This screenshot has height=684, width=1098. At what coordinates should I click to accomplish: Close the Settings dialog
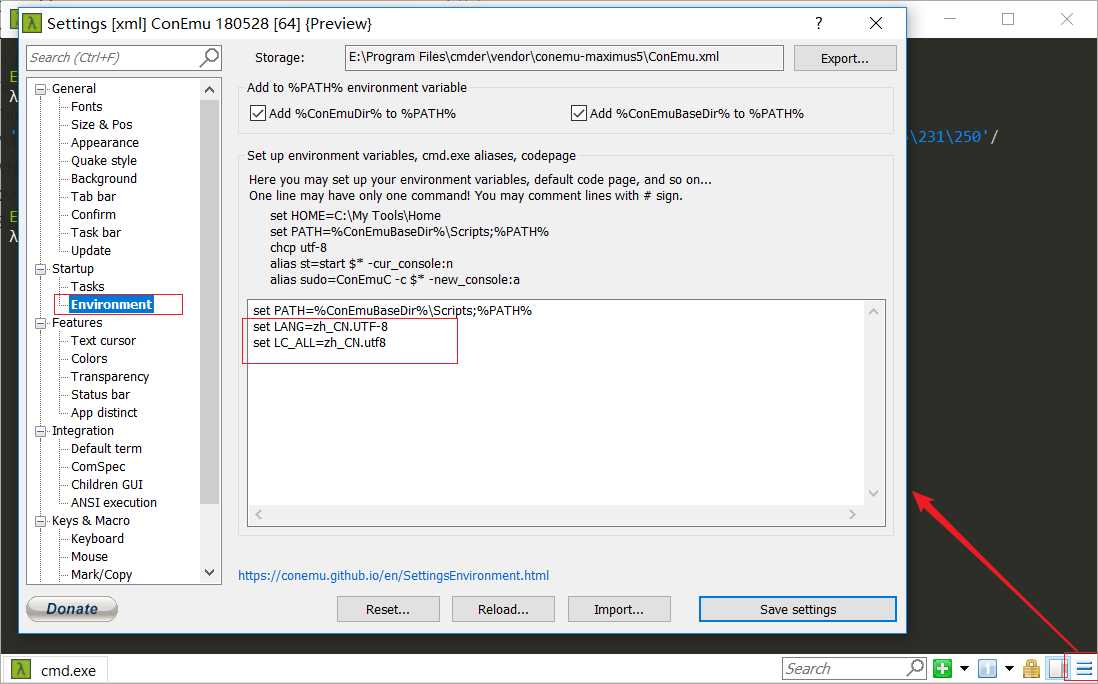pos(875,23)
